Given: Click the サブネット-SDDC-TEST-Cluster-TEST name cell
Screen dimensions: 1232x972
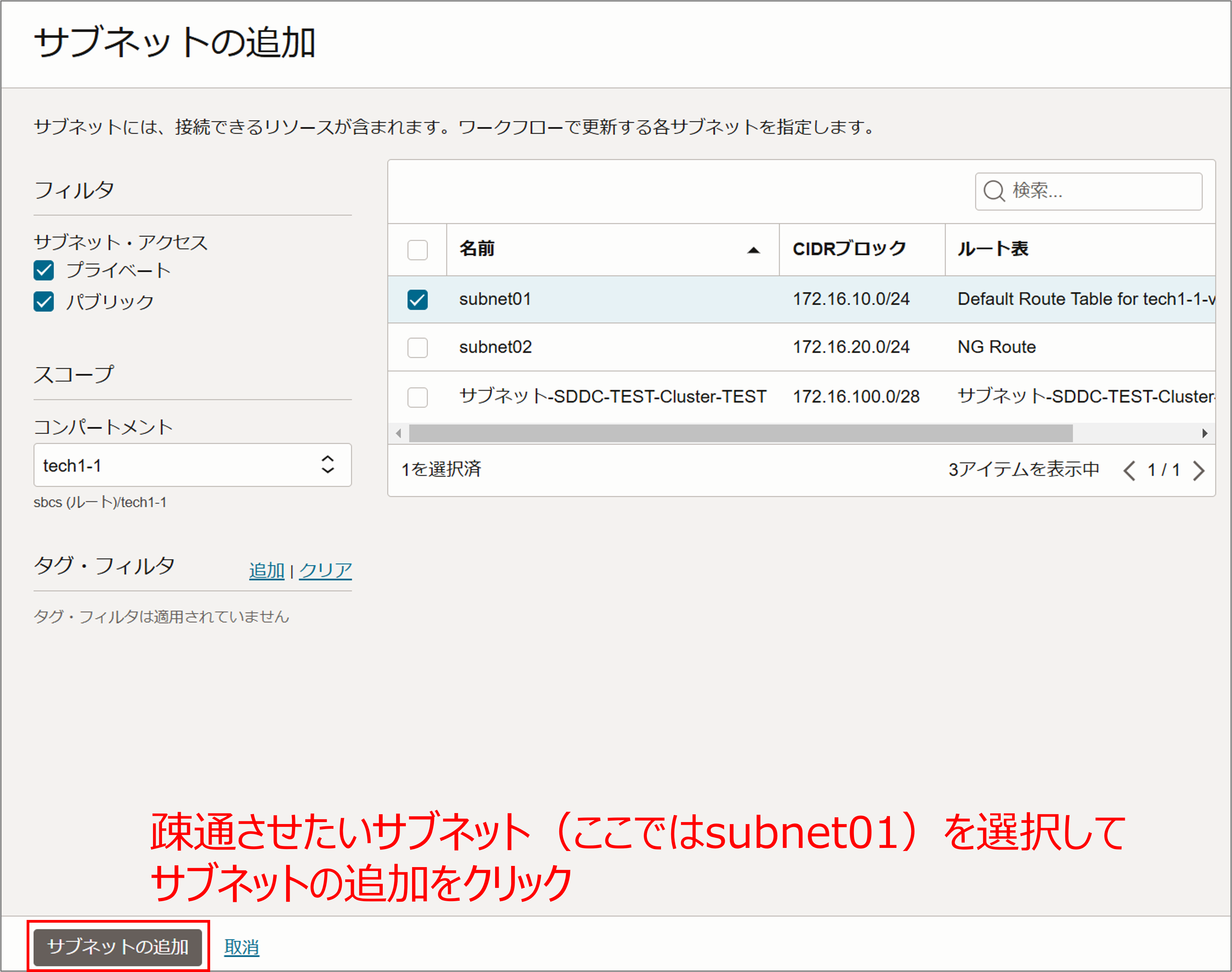Looking at the screenshot, I should tap(613, 396).
